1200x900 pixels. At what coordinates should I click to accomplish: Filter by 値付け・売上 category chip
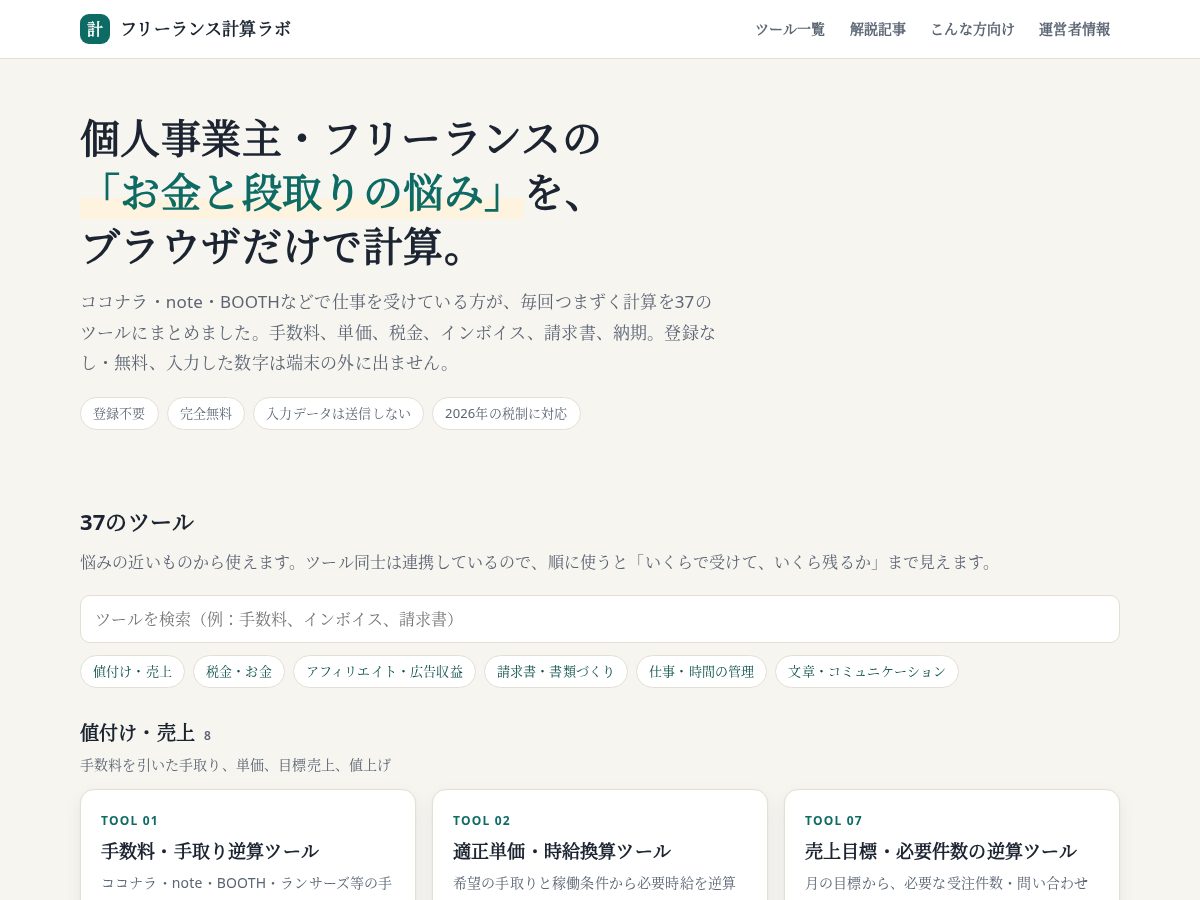pos(132,671)
